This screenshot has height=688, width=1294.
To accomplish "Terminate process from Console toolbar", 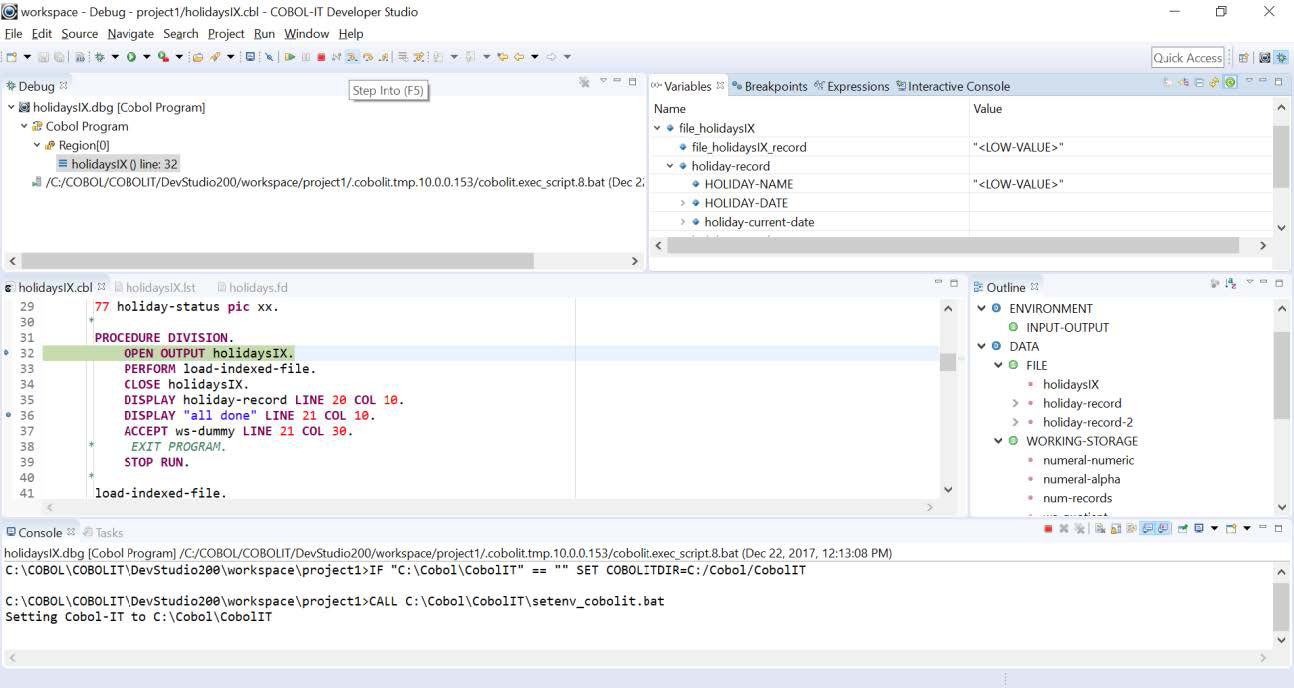I will [1048, 529].
